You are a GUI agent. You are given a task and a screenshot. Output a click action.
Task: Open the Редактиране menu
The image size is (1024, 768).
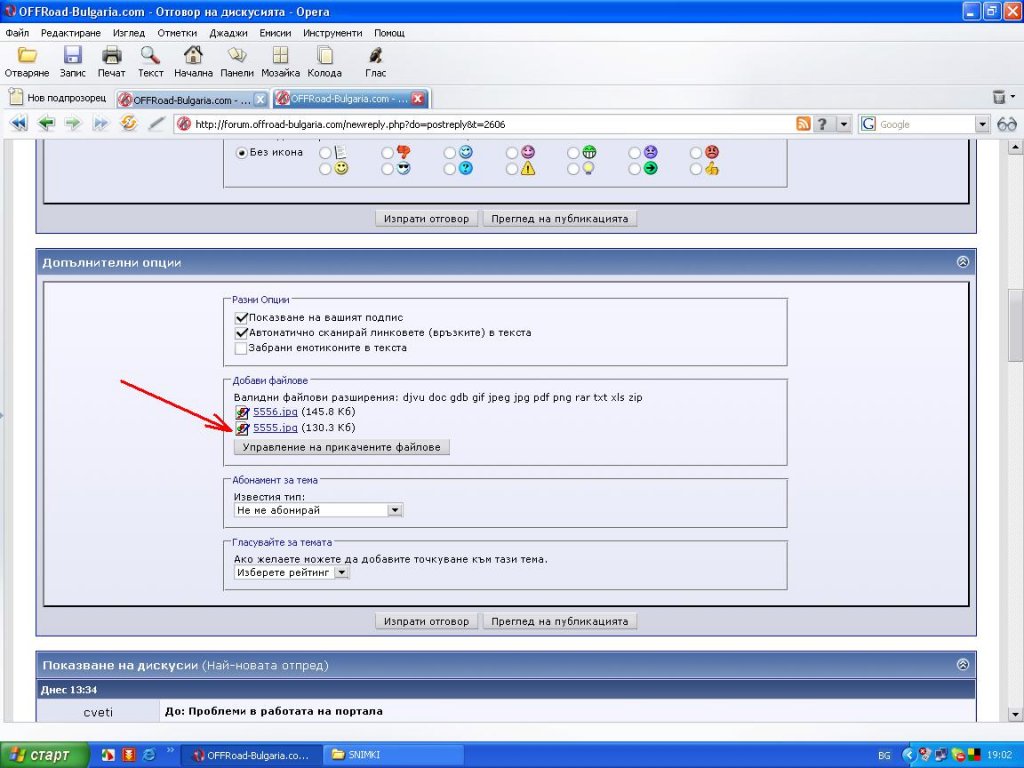click(71, 33)
